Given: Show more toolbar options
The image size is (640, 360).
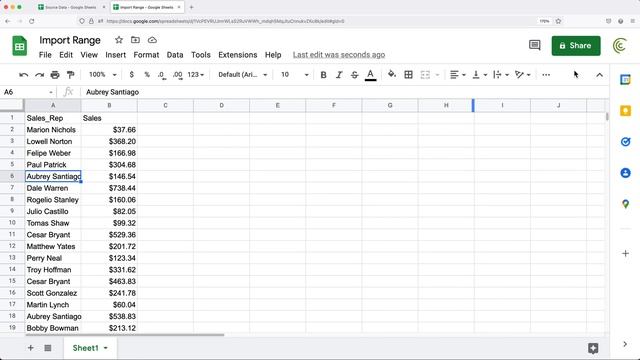Looking at the screenshot, I should (x=546, y=75).
